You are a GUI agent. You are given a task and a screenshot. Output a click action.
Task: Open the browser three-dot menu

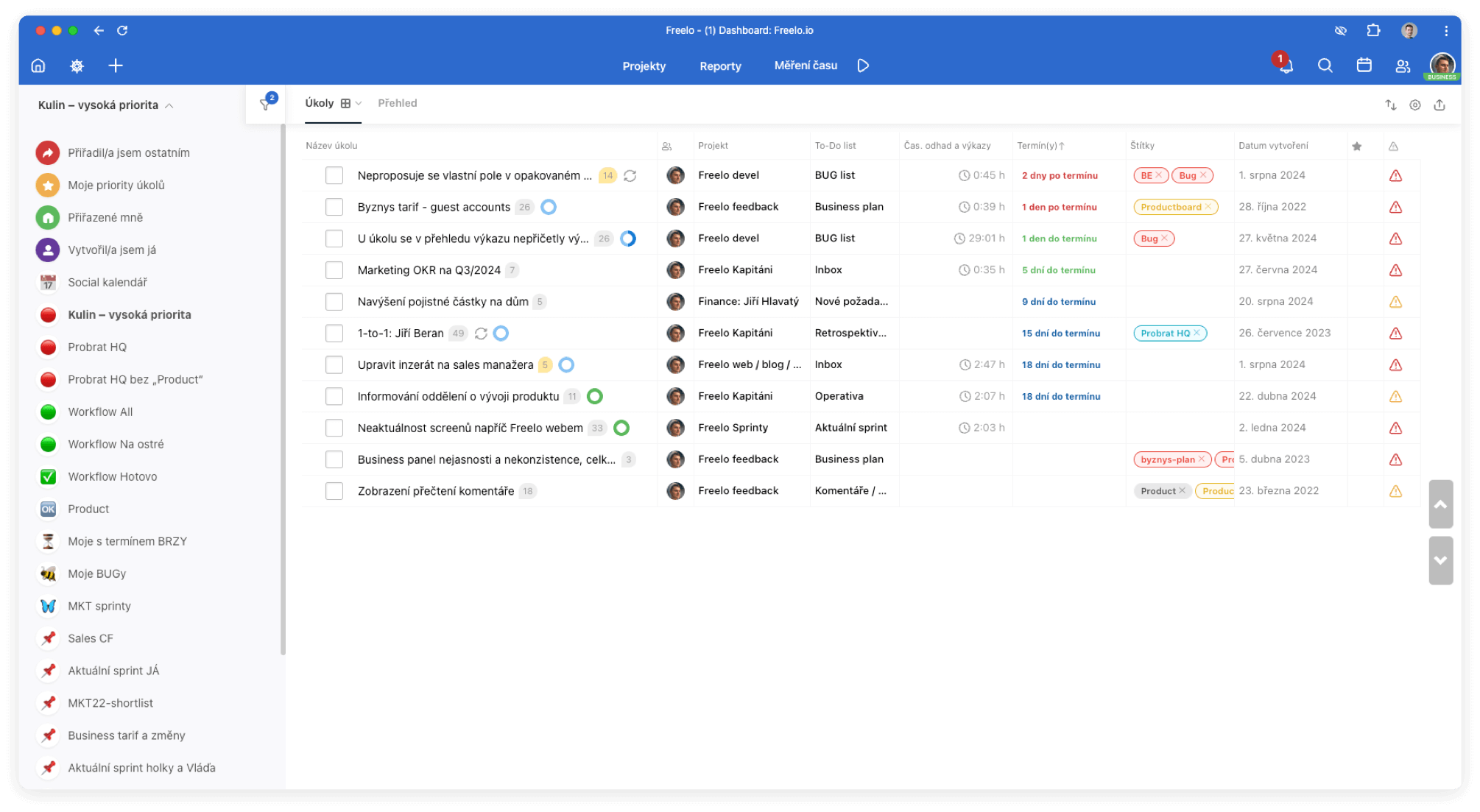coord(1446,30)
